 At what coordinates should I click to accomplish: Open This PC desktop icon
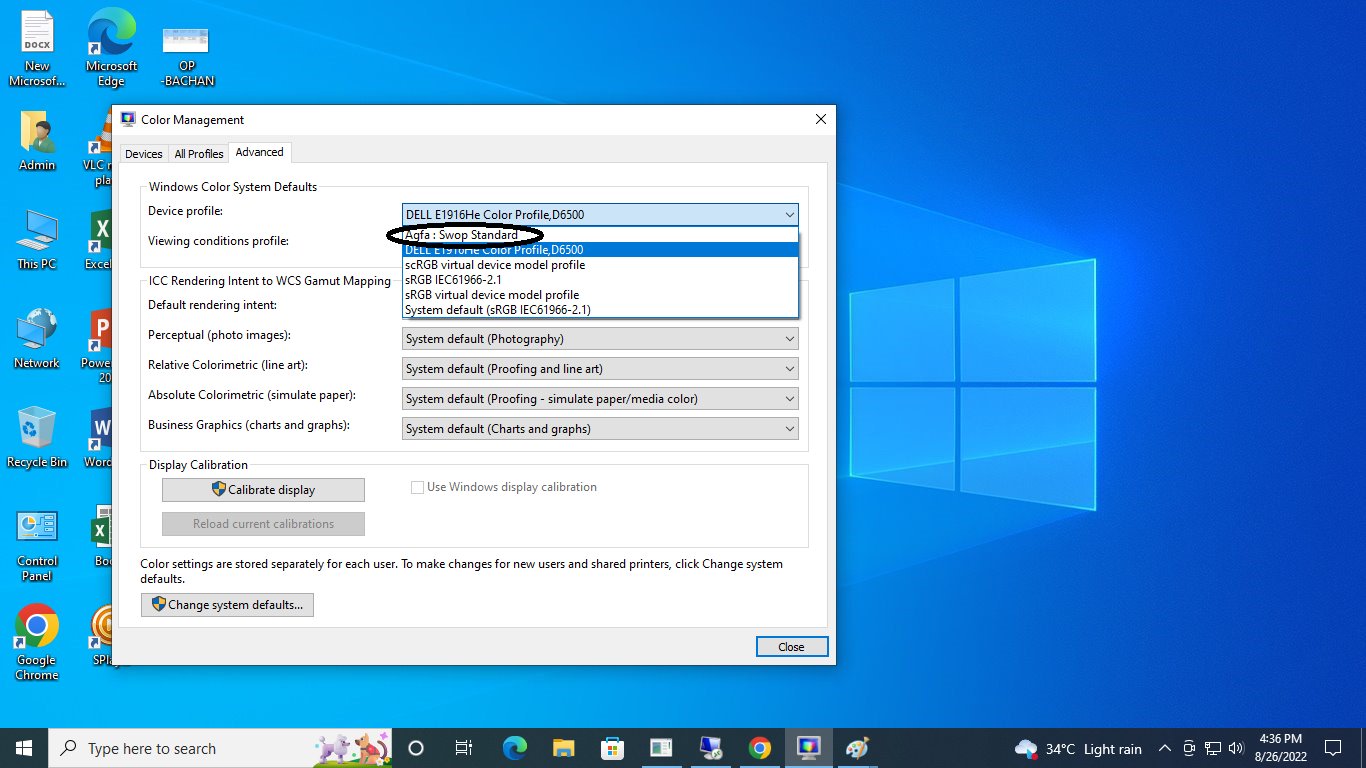tap(37, 240)
